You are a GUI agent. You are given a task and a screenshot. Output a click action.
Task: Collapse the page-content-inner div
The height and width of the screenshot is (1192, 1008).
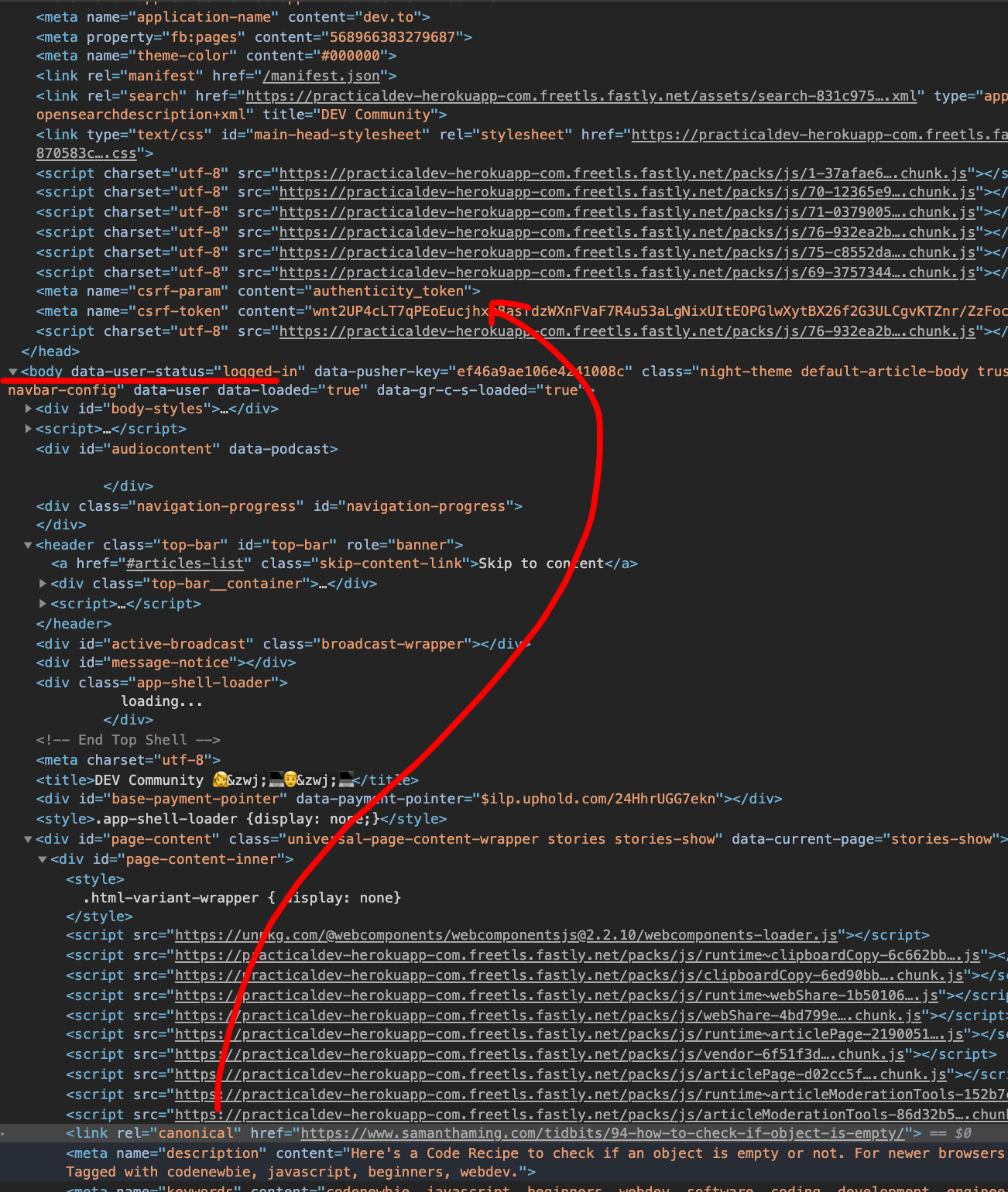pos(43,859)
